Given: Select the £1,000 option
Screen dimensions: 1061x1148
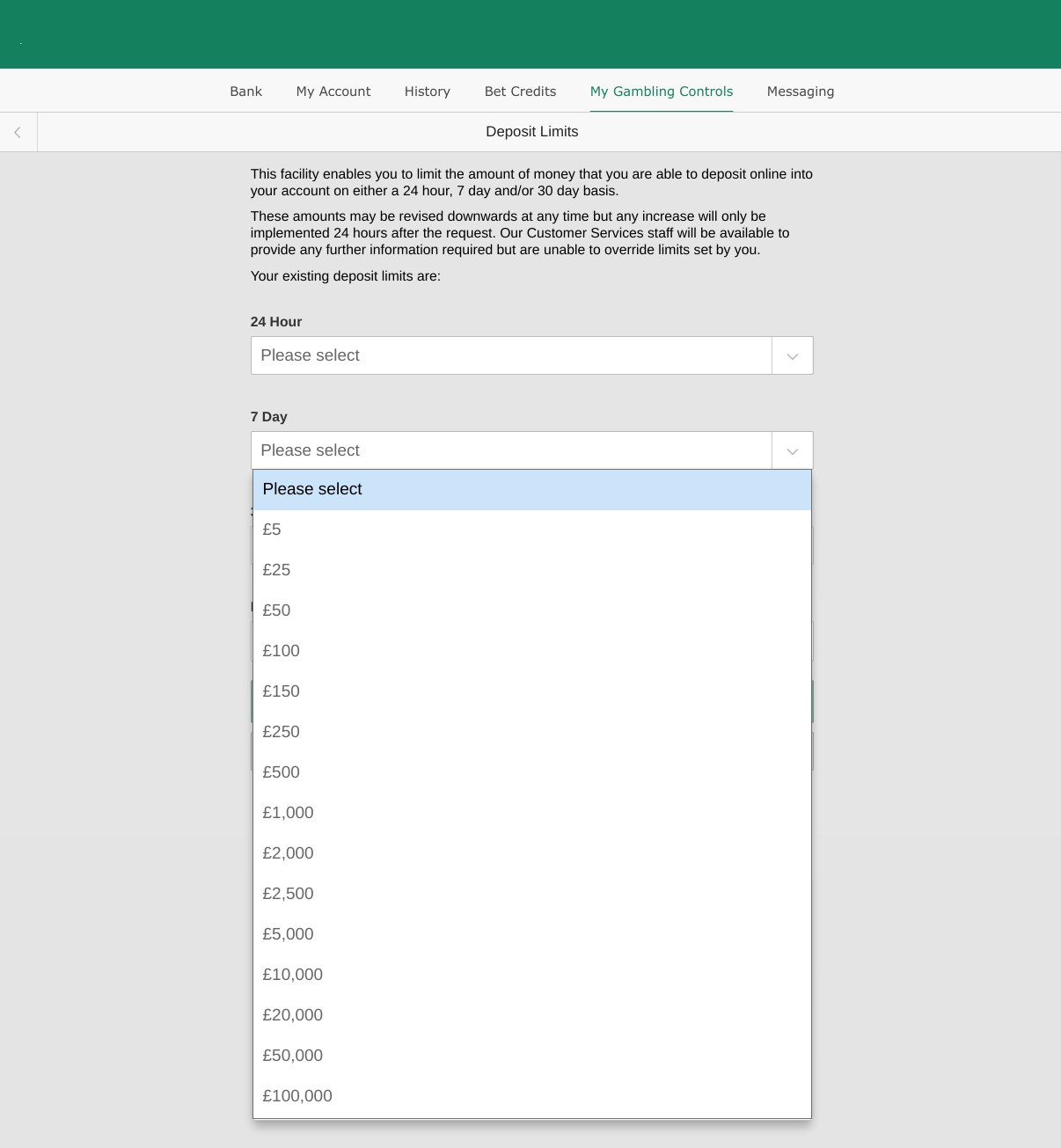Looking at the screenshot, I should pyautogui.click(x=532, y=813).
